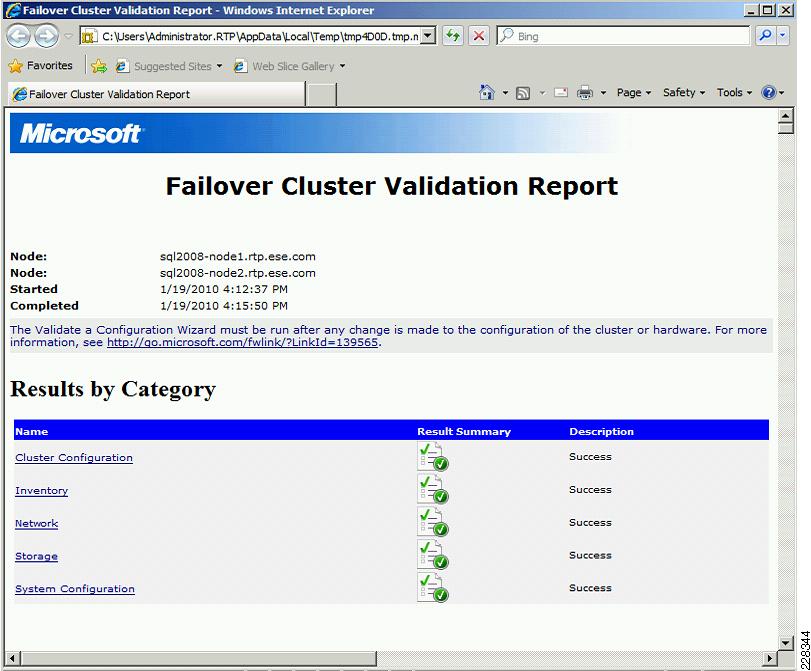Click the vertical scrollbar down arrow
This screenshot has width=811, height=671.
(786, 643)
